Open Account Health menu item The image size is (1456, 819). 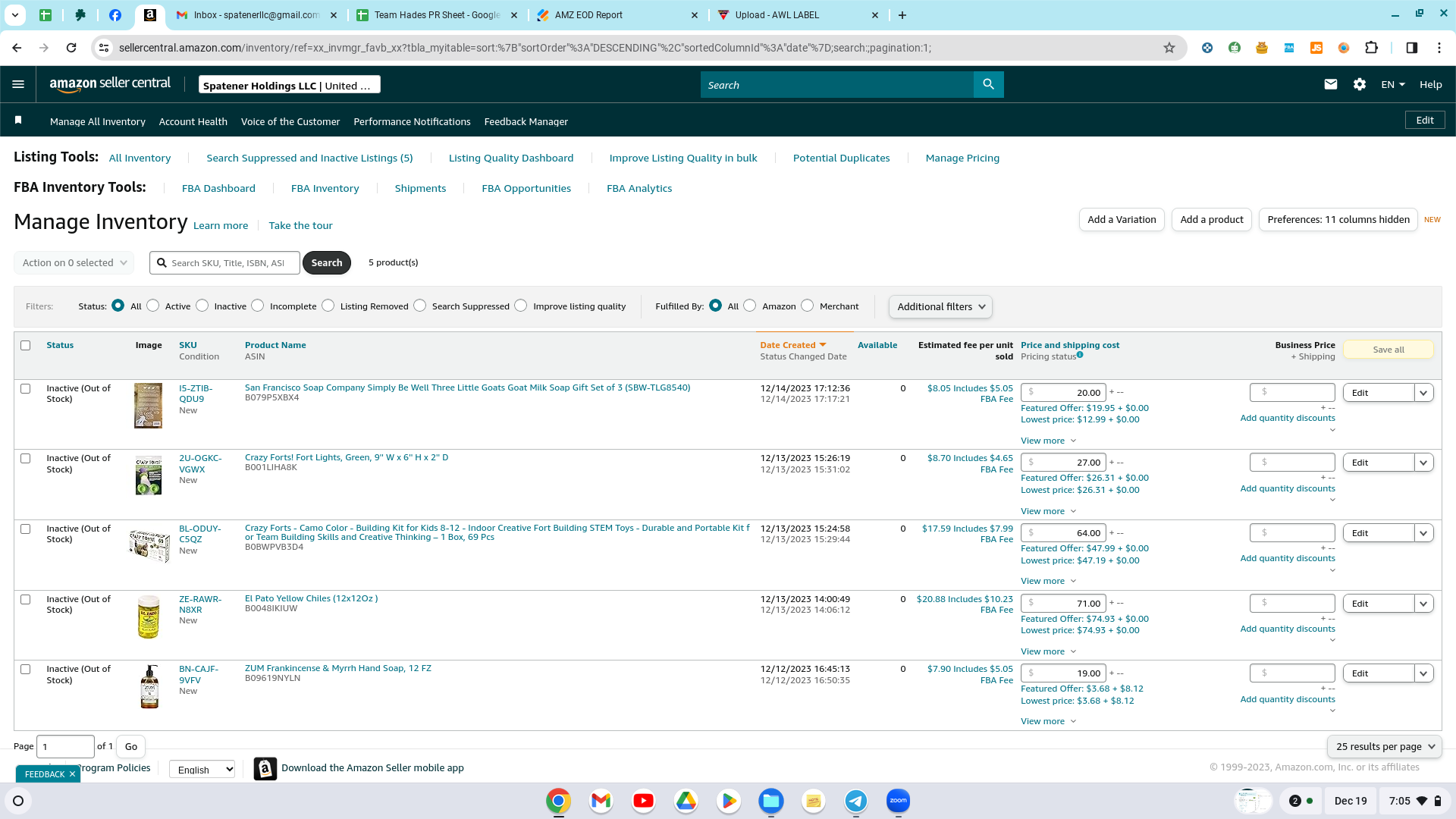coord(193,121)
